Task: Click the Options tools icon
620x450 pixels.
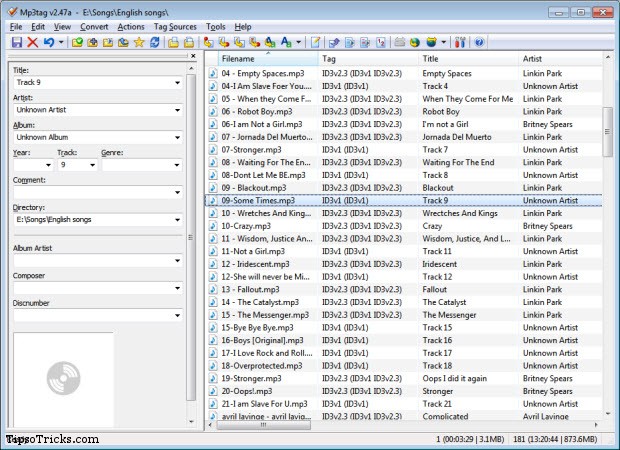Action: [460, 42]
